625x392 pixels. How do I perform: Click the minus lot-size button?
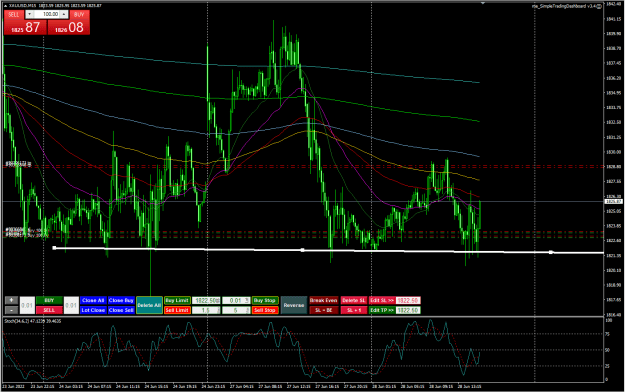pos(12,310)
